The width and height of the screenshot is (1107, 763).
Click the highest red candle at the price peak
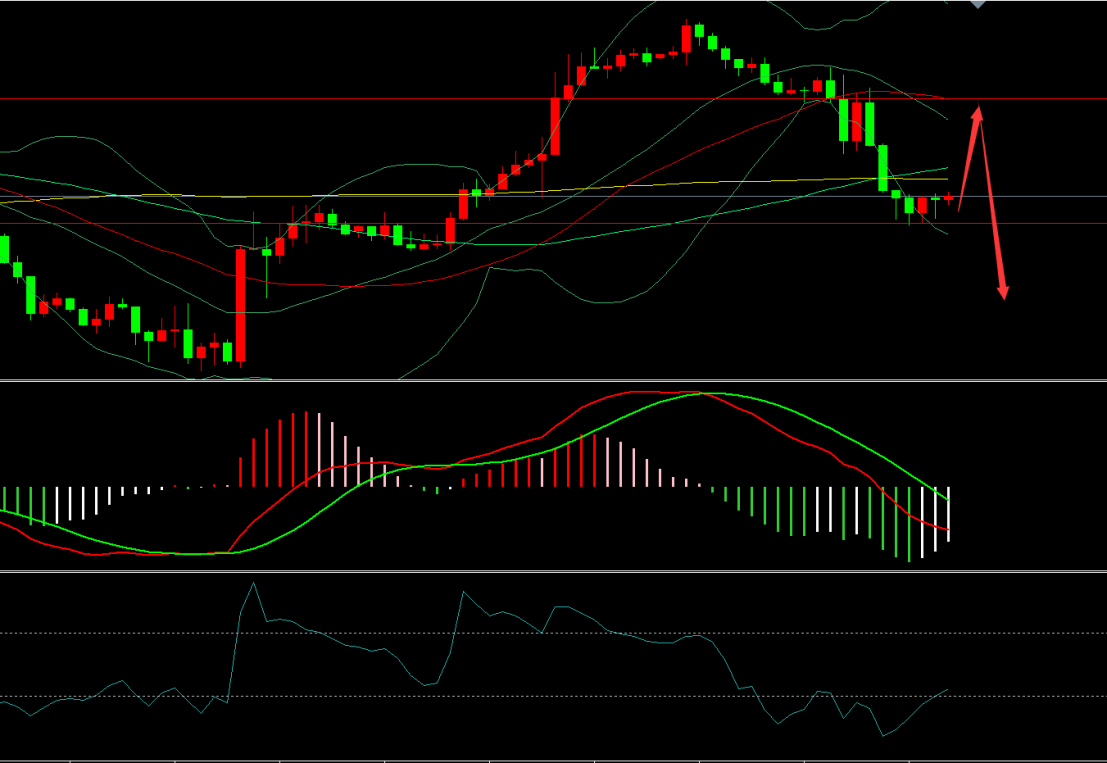click(x=686, y=39)
